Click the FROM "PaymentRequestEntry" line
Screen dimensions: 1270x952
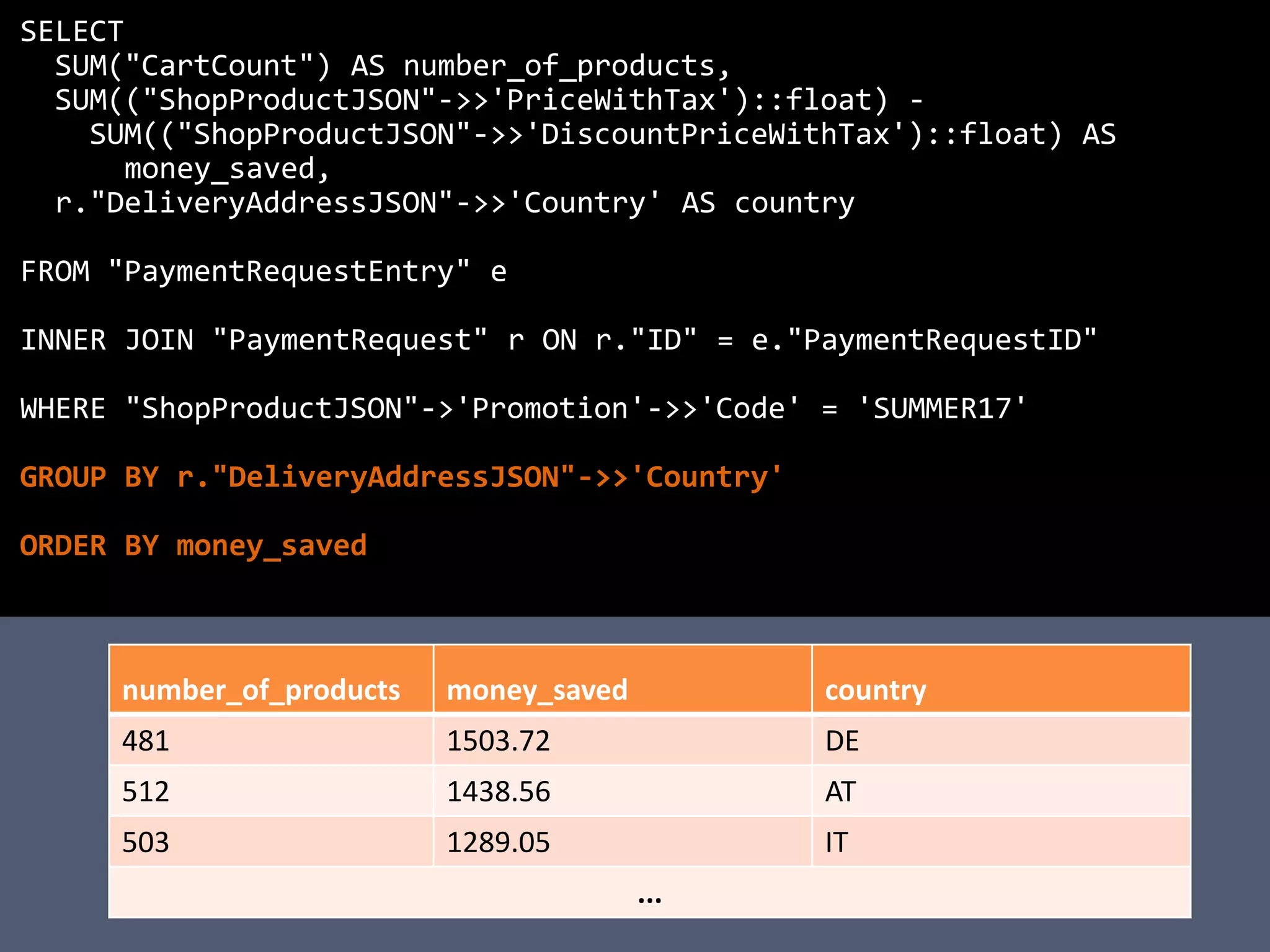click(264, 272)
